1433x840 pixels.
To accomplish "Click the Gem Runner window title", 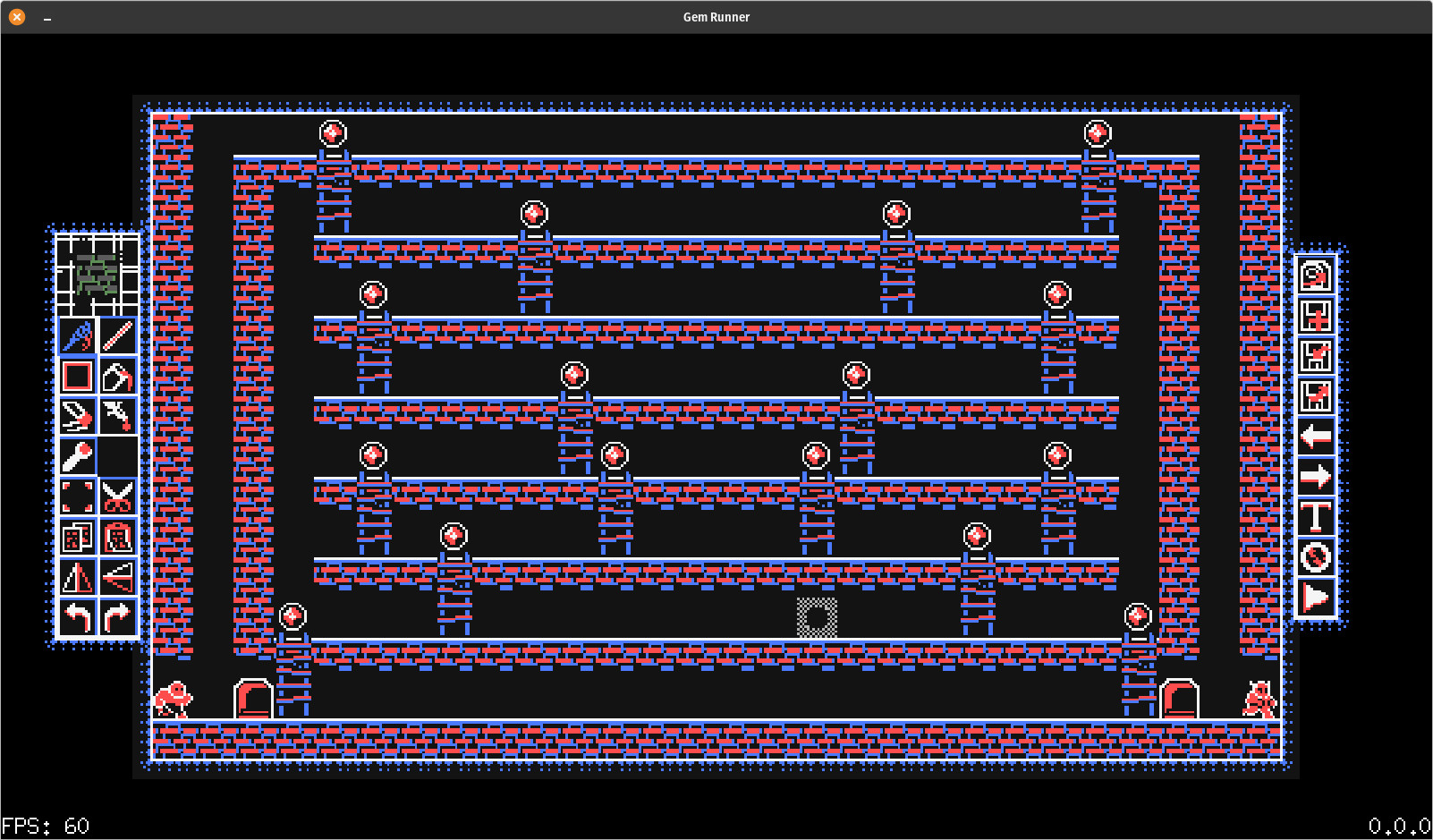I will pyautogui.click(x=716, y=17).
